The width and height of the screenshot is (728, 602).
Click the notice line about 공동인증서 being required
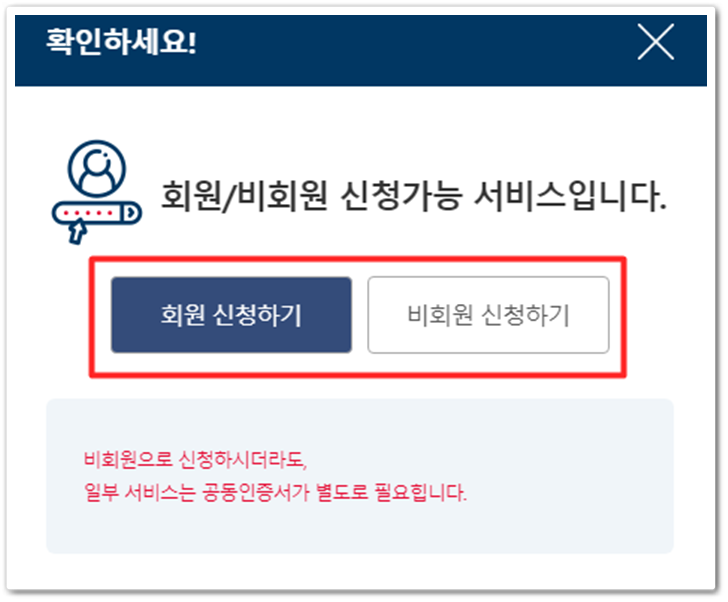(x=275, y=492)
